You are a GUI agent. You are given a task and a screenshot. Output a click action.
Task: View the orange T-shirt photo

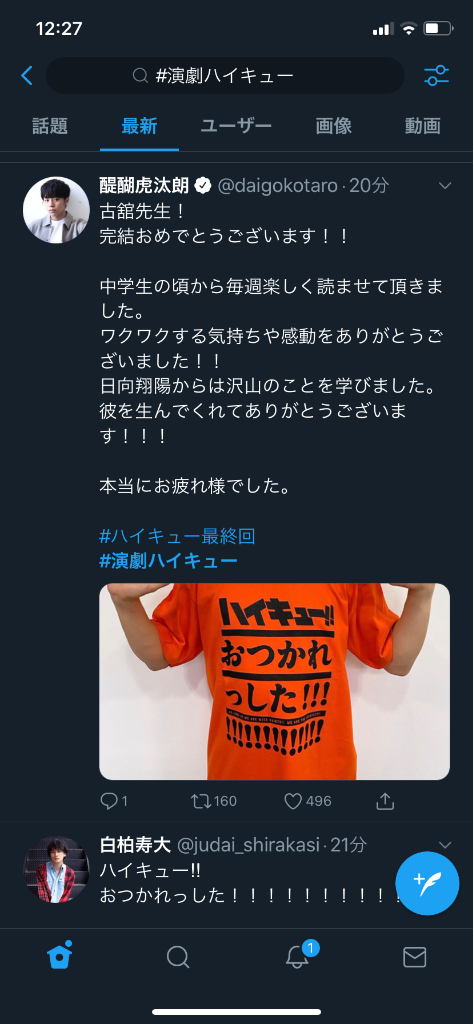tap(274, 681)
